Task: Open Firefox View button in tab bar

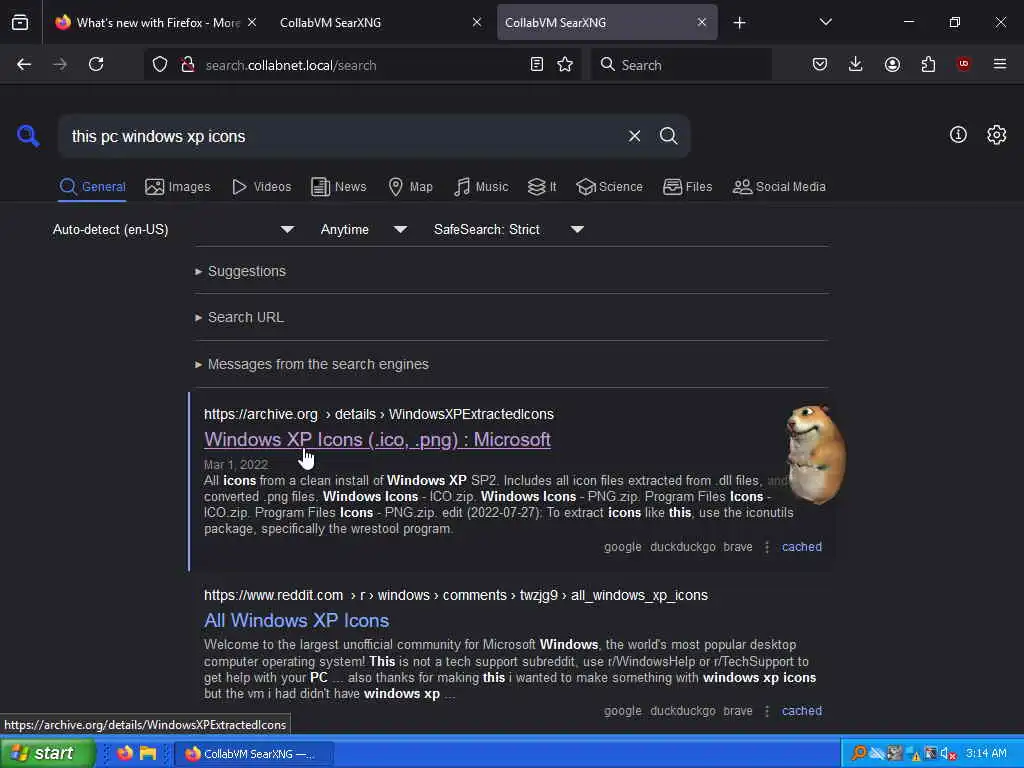Action: click(x=20, y=23)
